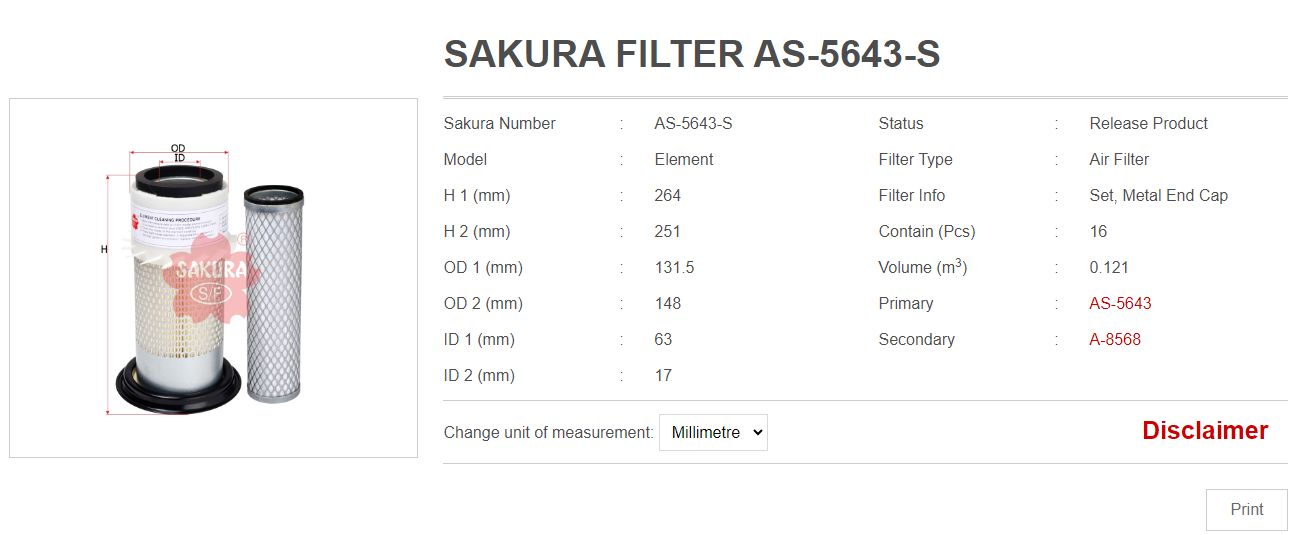Click the ID 2 (mm) label

tap(479, 375)
